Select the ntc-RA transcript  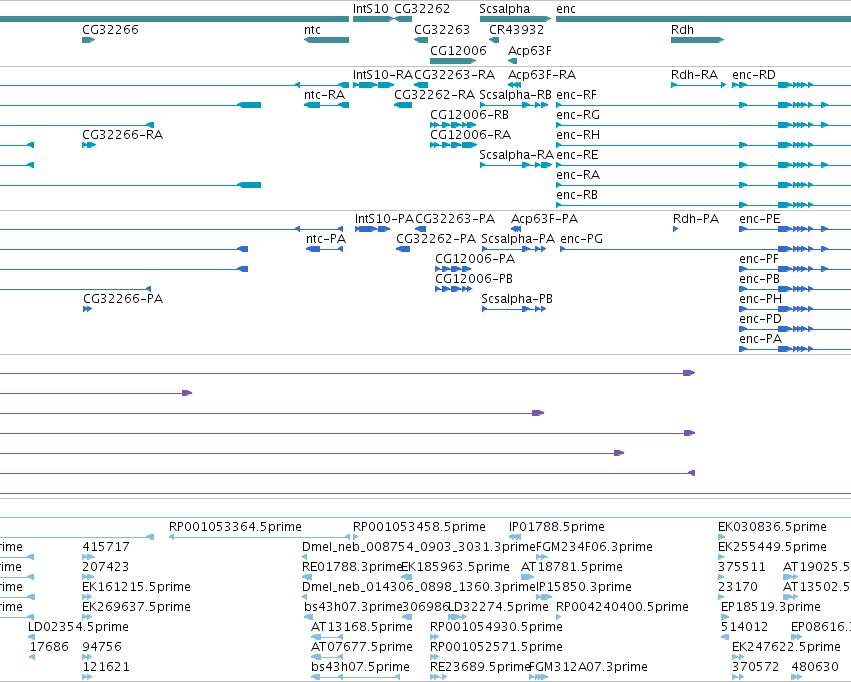[326, 105]
